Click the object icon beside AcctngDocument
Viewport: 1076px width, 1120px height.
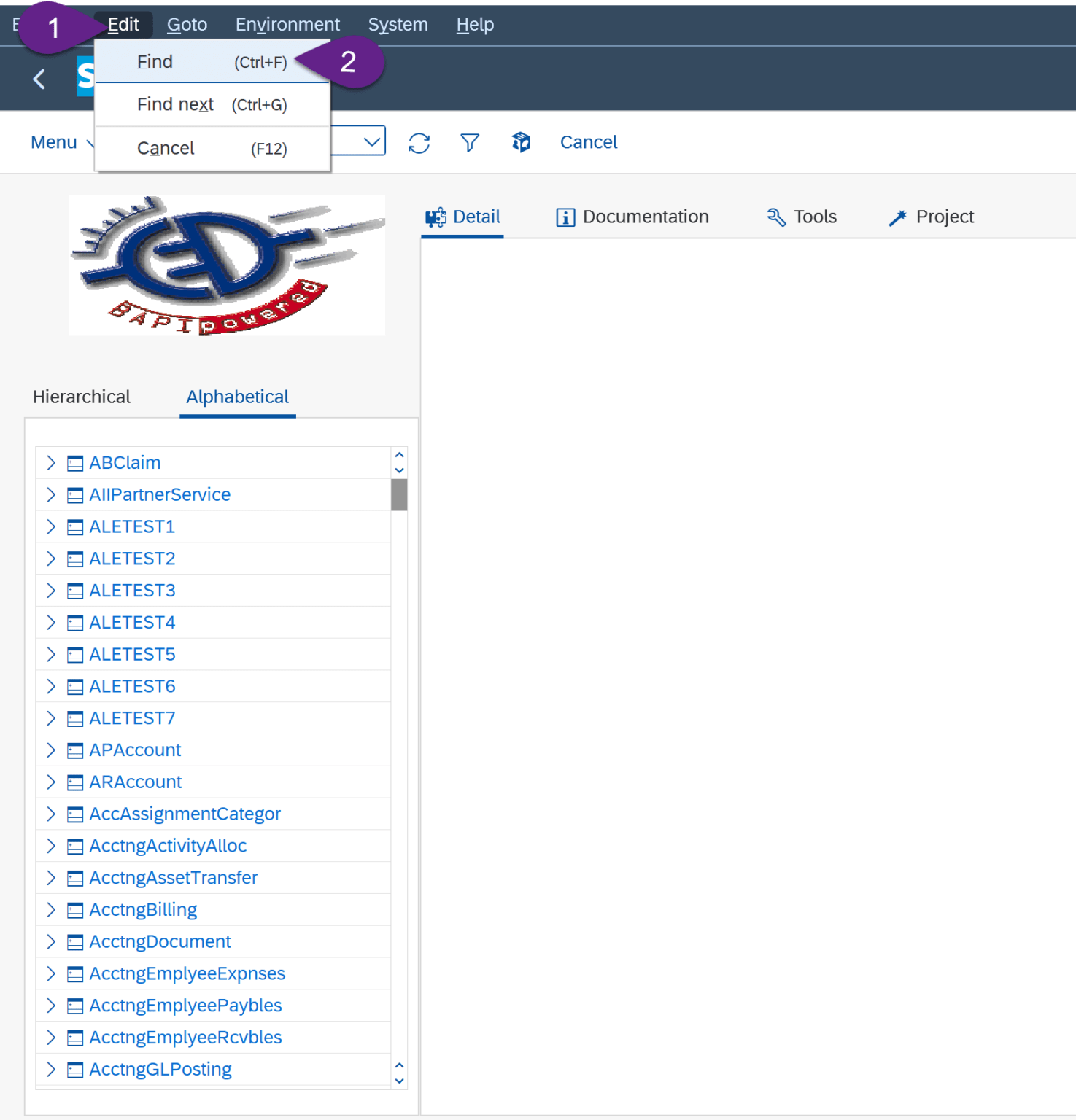pyautogui.click(x=74, y=941)
